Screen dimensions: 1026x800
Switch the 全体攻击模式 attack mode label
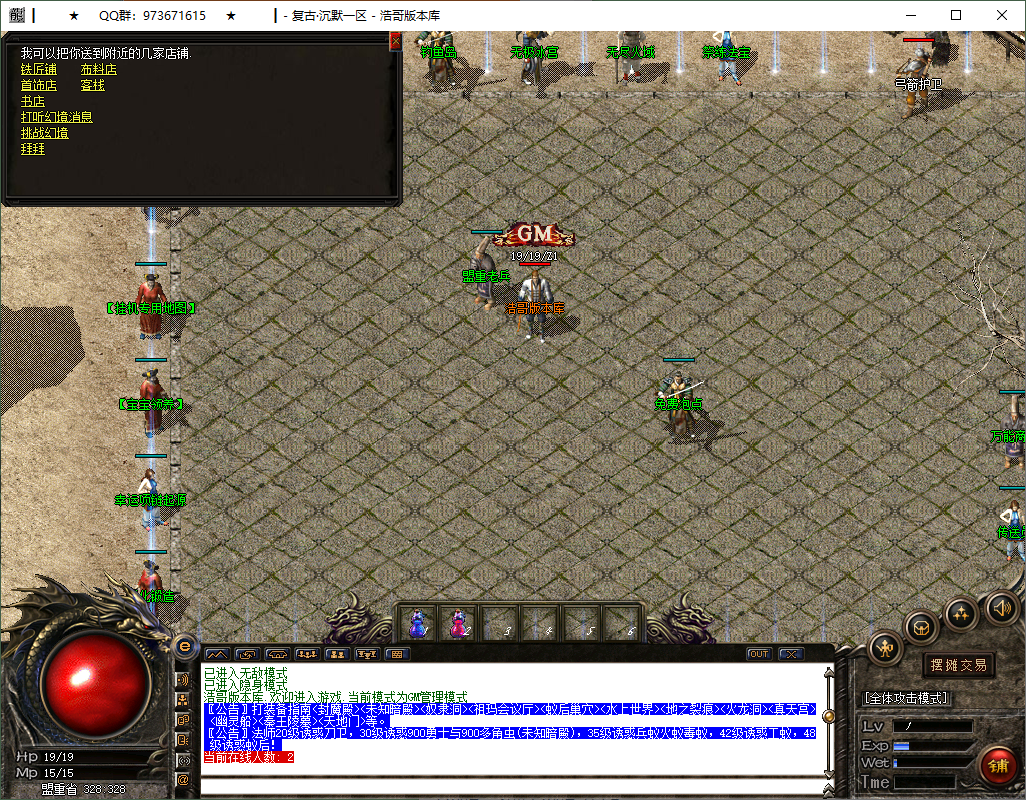tap(906, 698)
